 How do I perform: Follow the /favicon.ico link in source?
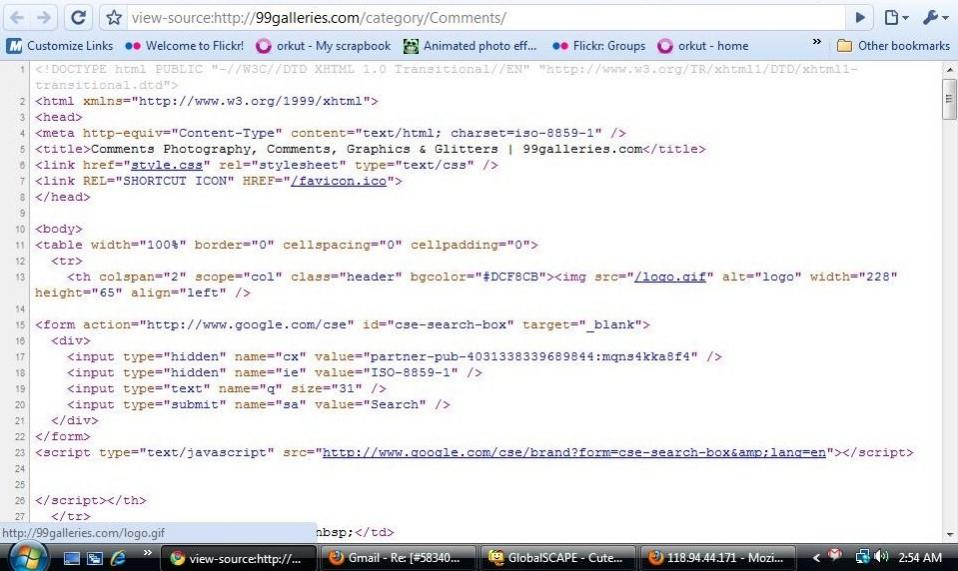pyautogui.click(x=339, y=181)
